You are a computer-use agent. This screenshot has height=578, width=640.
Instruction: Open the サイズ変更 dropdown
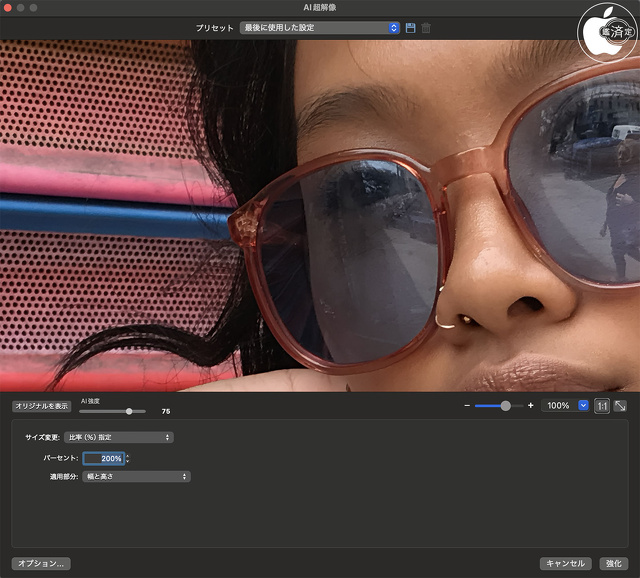(118, 437)
